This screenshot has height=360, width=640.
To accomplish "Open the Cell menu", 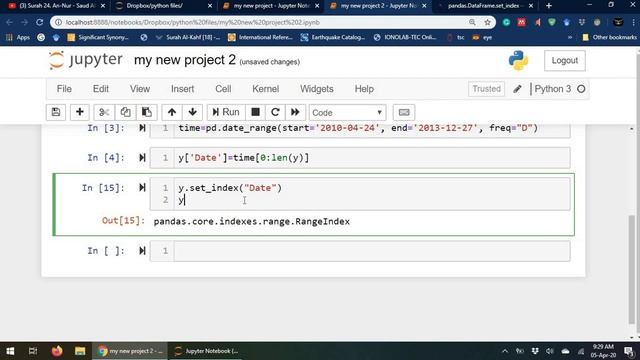I will [x=223, y=89].
